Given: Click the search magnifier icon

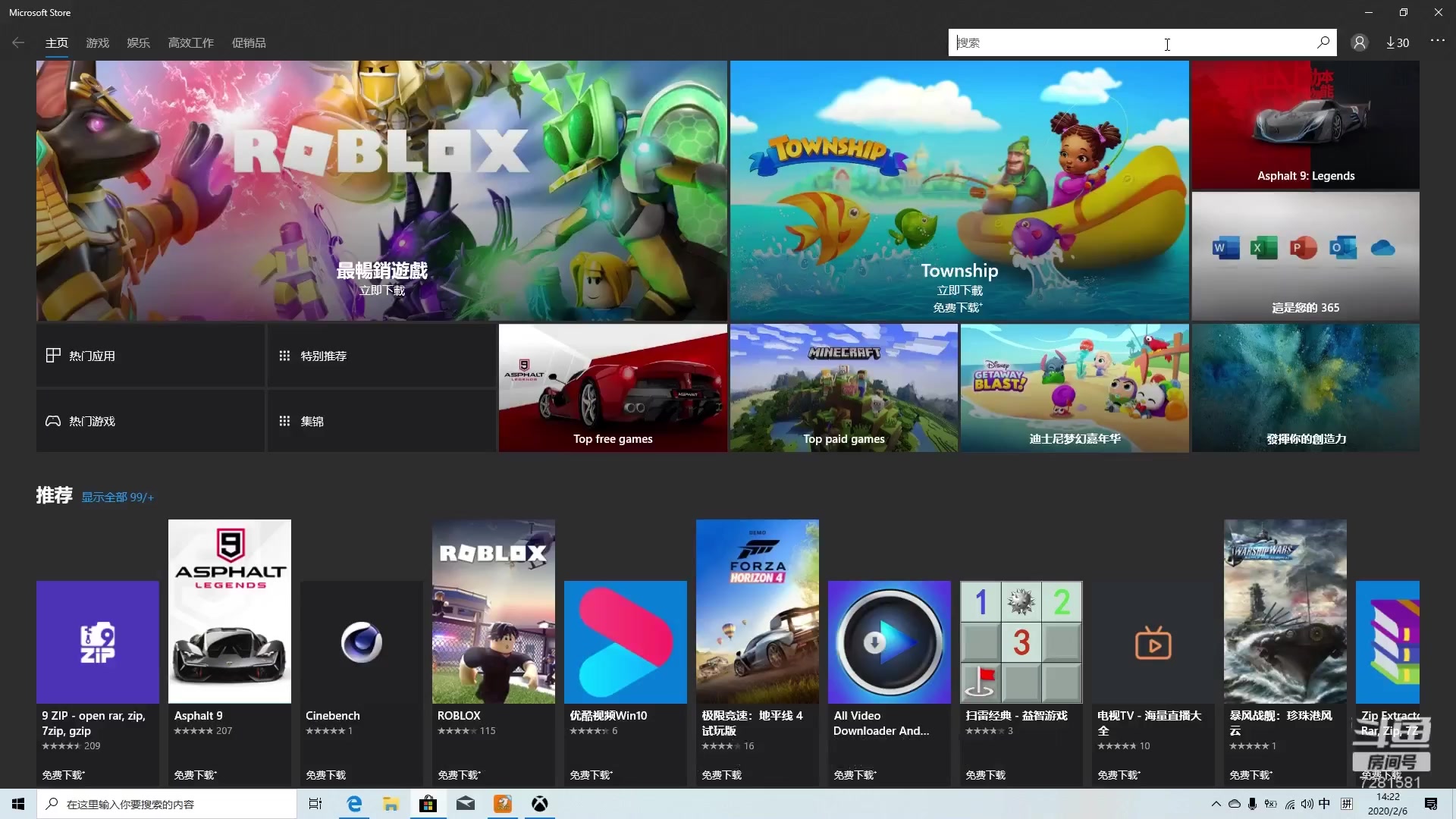Looking at the screenshot, I should click(1323, 42).
